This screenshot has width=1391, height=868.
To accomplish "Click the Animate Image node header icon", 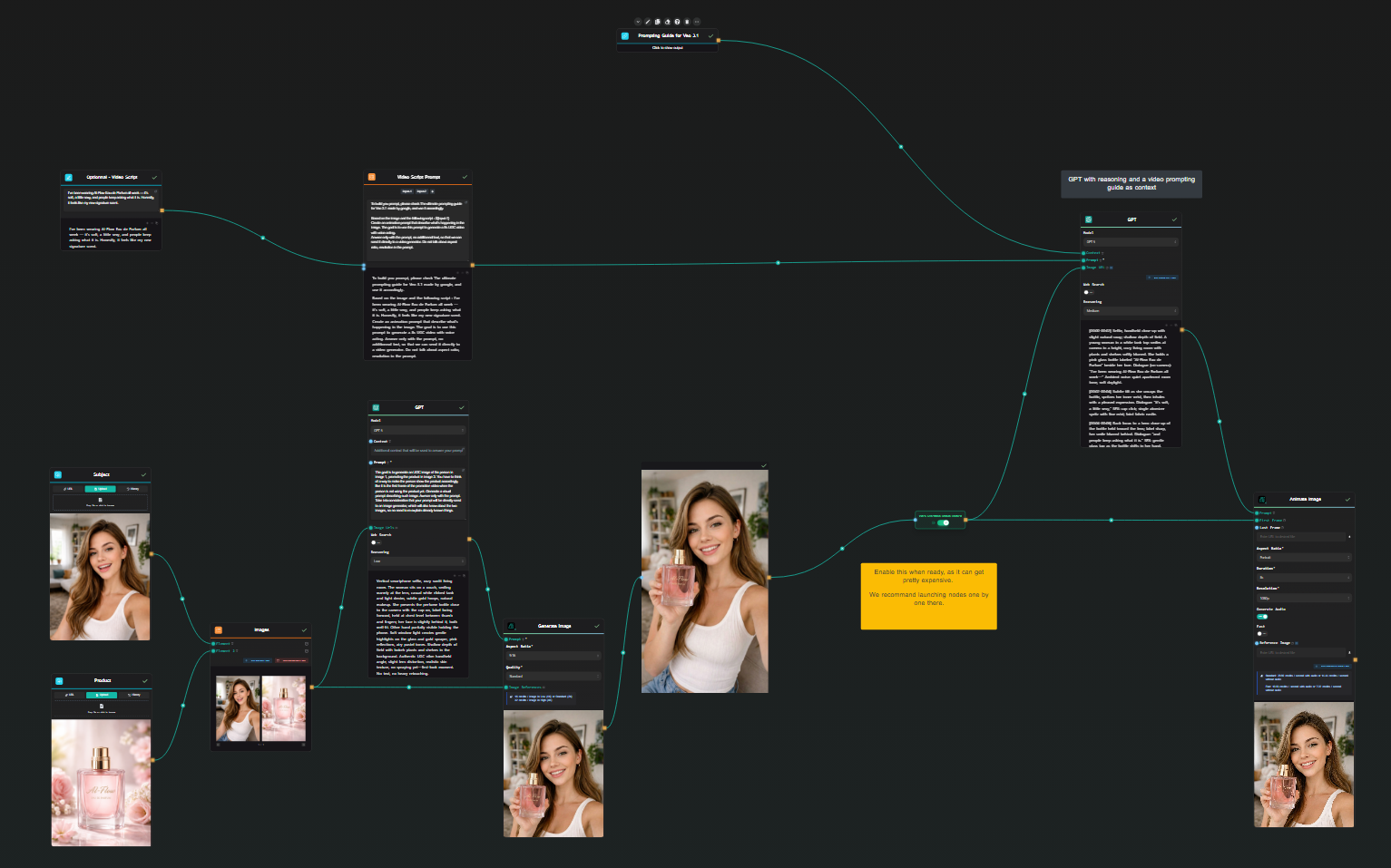I will click(1262, 500).
